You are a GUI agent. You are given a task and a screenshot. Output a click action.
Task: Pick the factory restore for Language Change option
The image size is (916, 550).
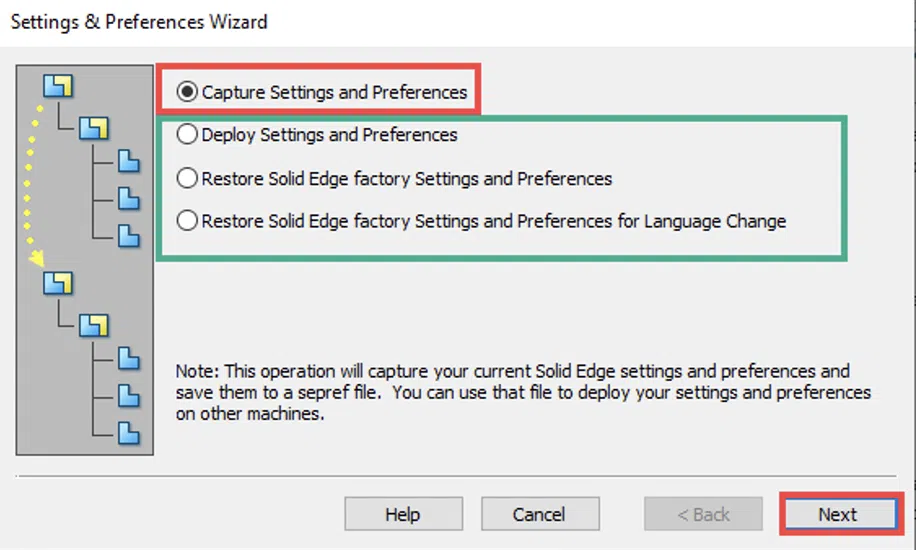tap(187, 221)
